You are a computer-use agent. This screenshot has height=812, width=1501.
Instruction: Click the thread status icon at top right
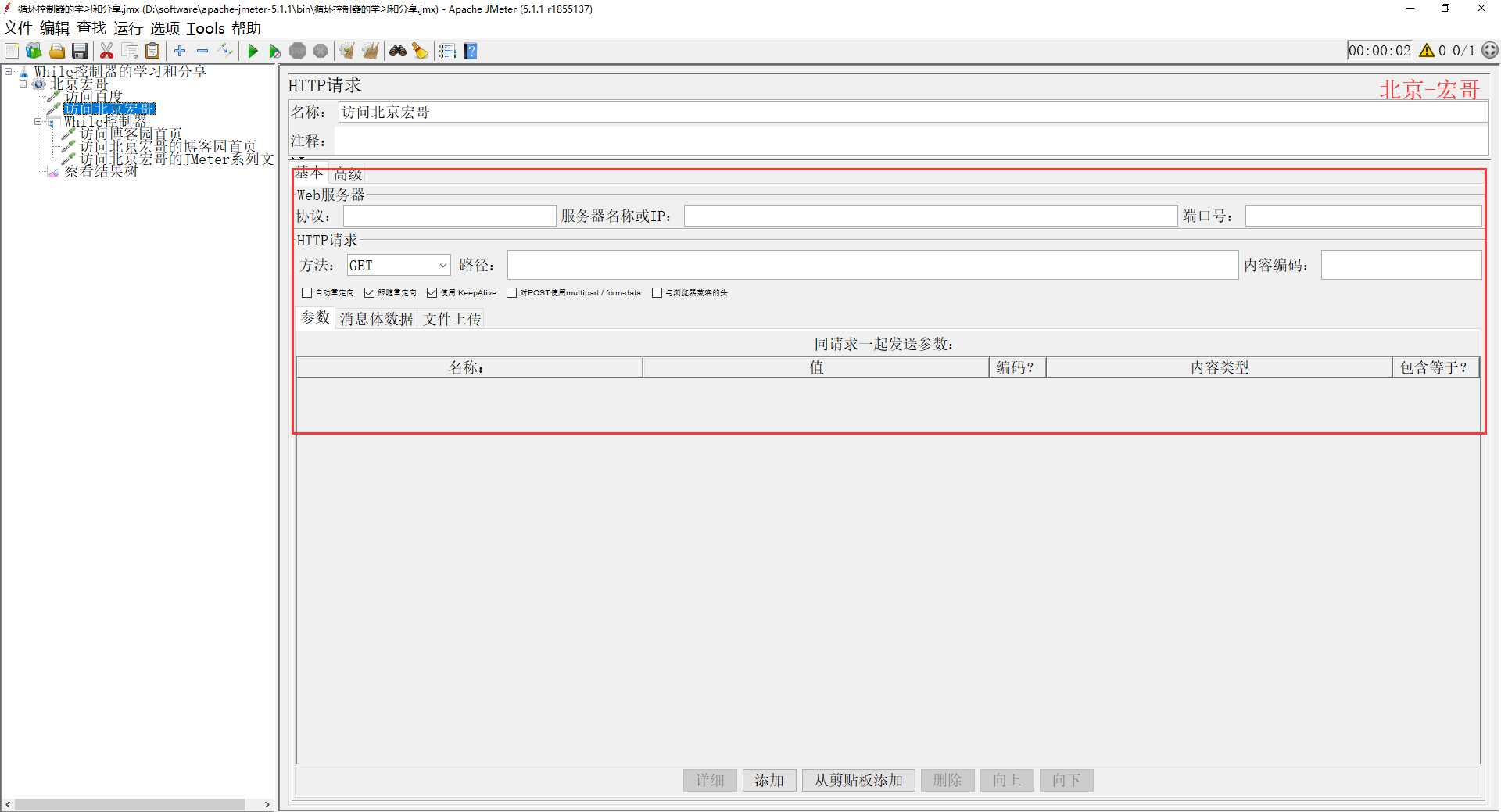tap(1490, 50)
